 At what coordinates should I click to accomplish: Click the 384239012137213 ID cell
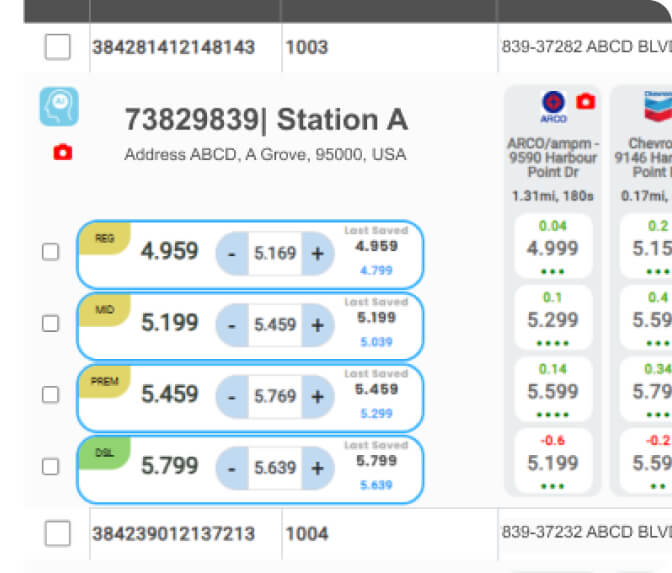pyautogui.click(x=174, y=534)
